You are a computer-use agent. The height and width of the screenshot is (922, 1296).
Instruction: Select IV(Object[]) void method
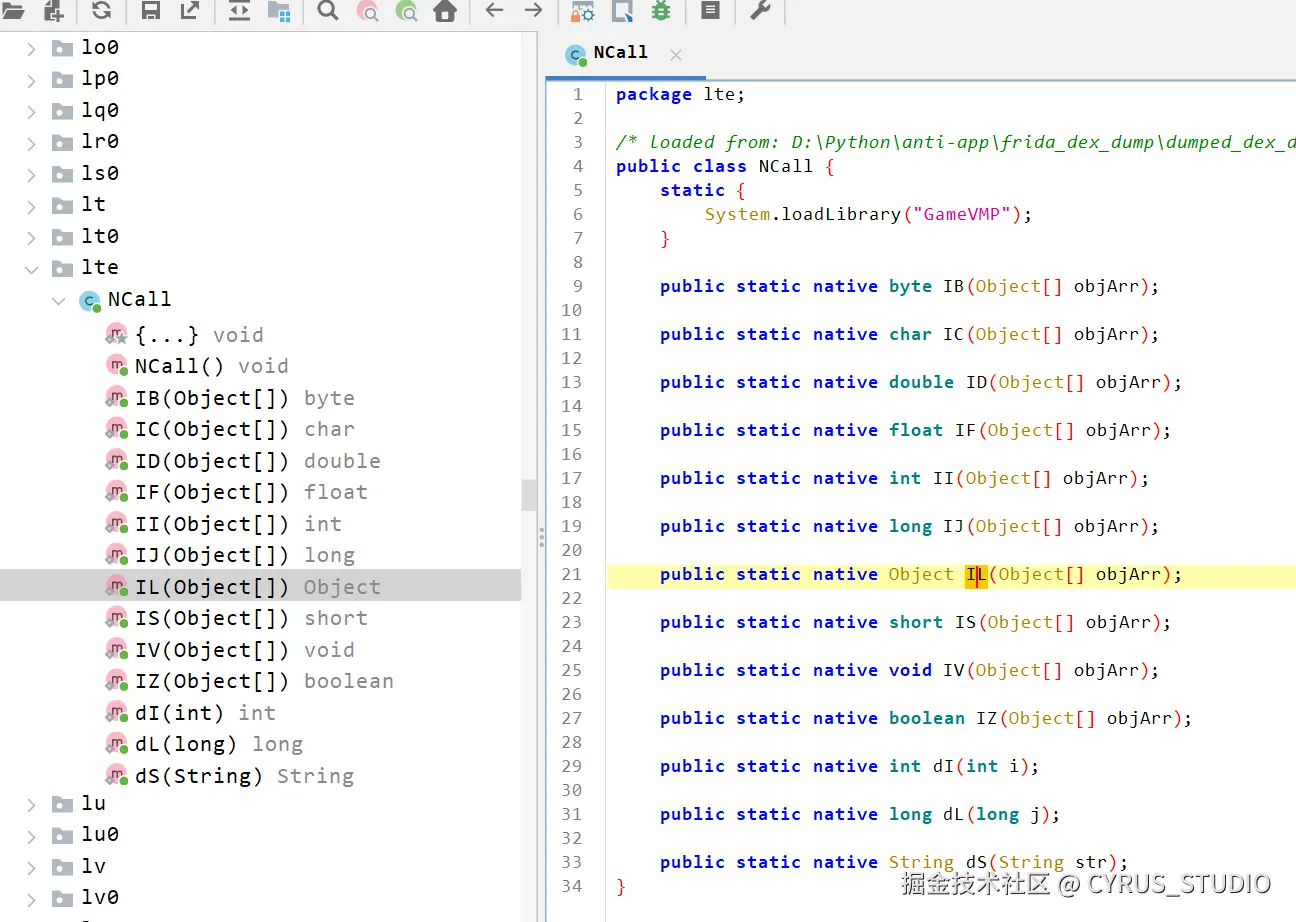245,650
